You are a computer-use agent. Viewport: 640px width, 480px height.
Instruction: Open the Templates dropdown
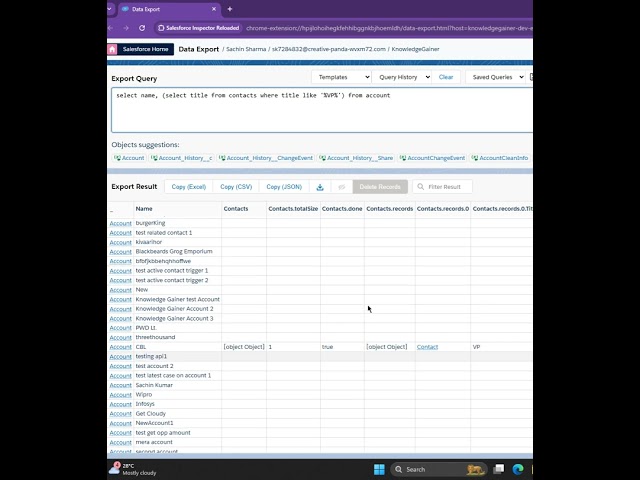point(341,77)
